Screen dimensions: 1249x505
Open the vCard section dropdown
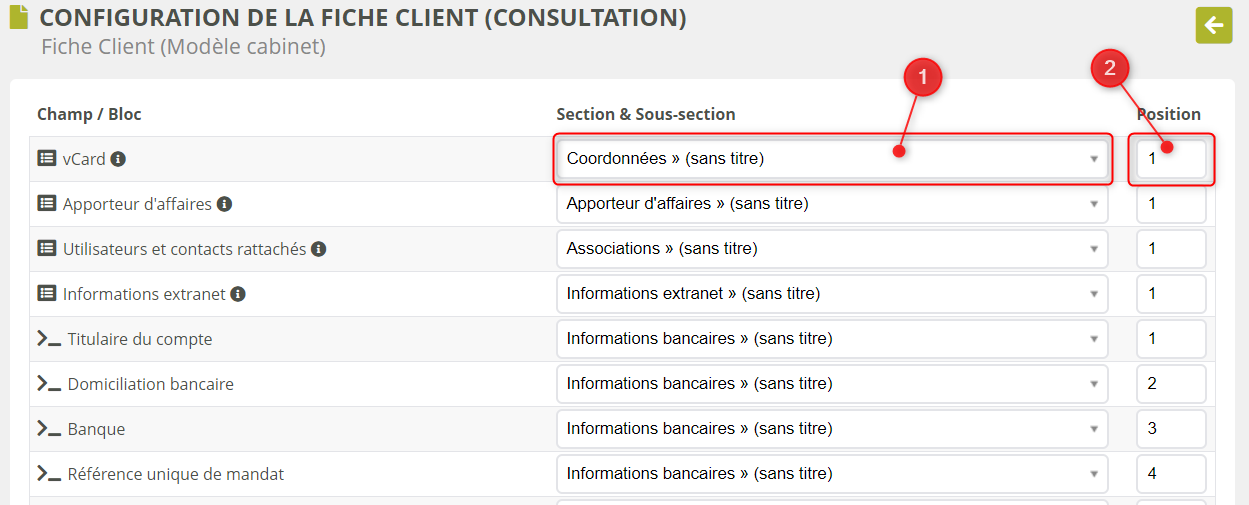(831, 159)
